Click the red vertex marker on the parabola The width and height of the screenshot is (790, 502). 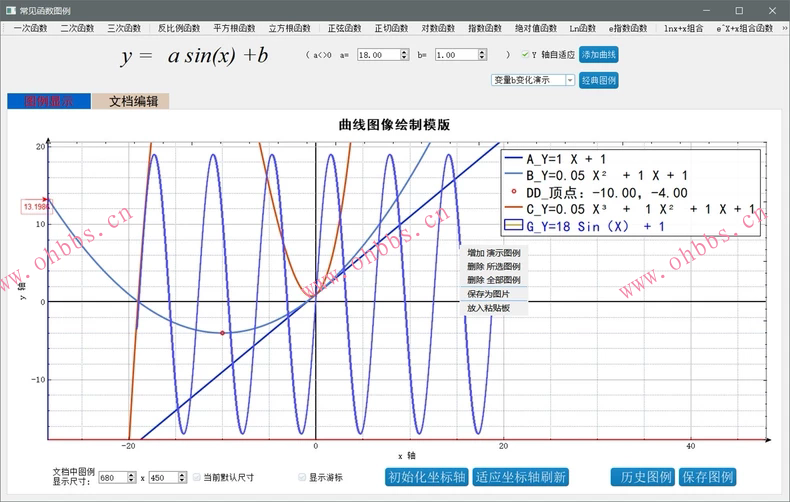click(222, 332)
